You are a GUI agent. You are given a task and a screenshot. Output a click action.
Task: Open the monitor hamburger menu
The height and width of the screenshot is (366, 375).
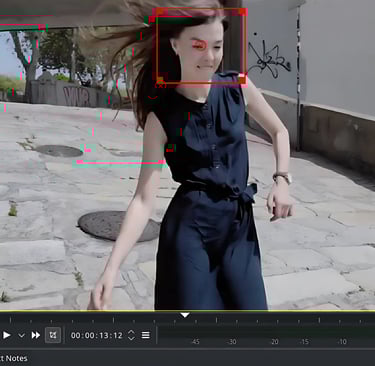pos(146,335)
